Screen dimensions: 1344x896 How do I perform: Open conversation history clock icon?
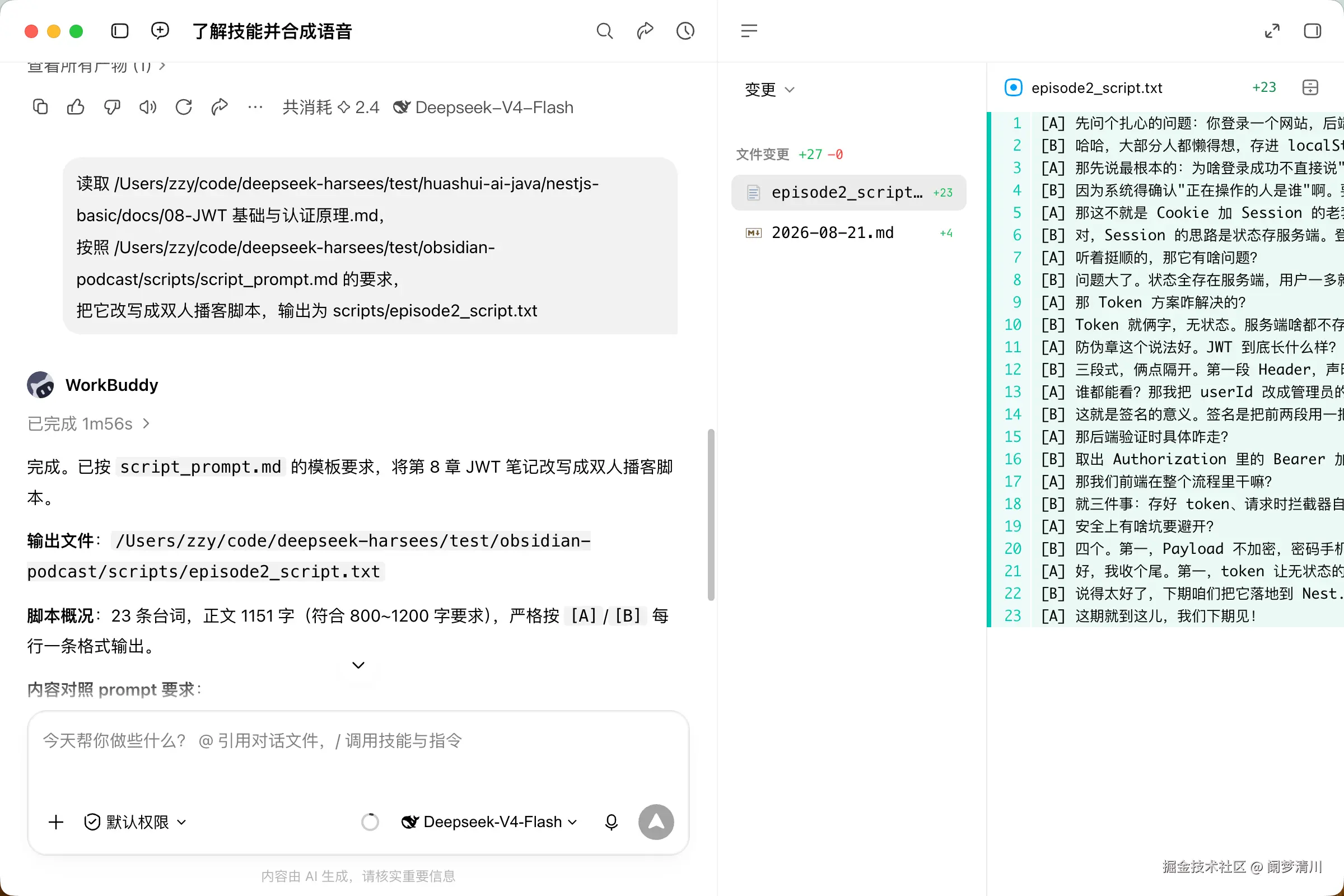pyautogui.click(x=685, y=31)
